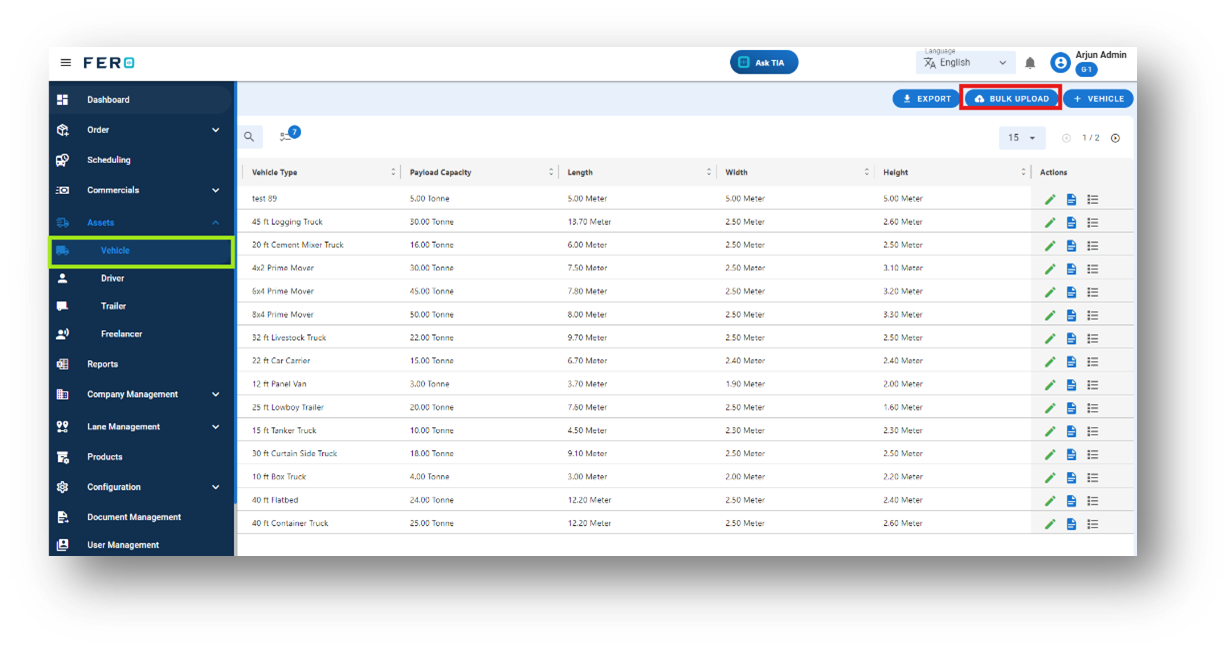Open the rows-per-page dropdown showing 15

pyautogui.click(x=1022, y=138)
